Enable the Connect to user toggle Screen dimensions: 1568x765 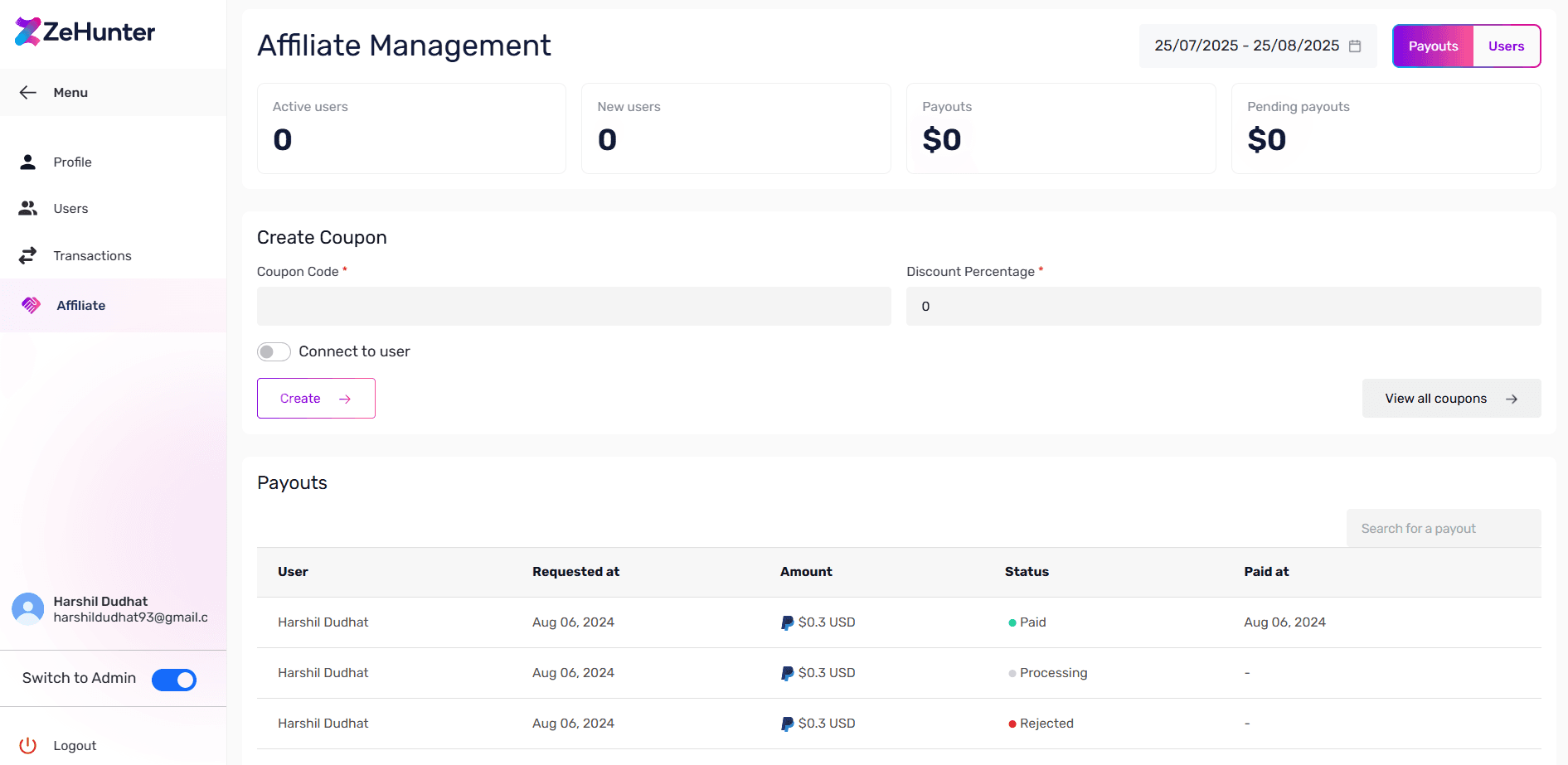274,352
